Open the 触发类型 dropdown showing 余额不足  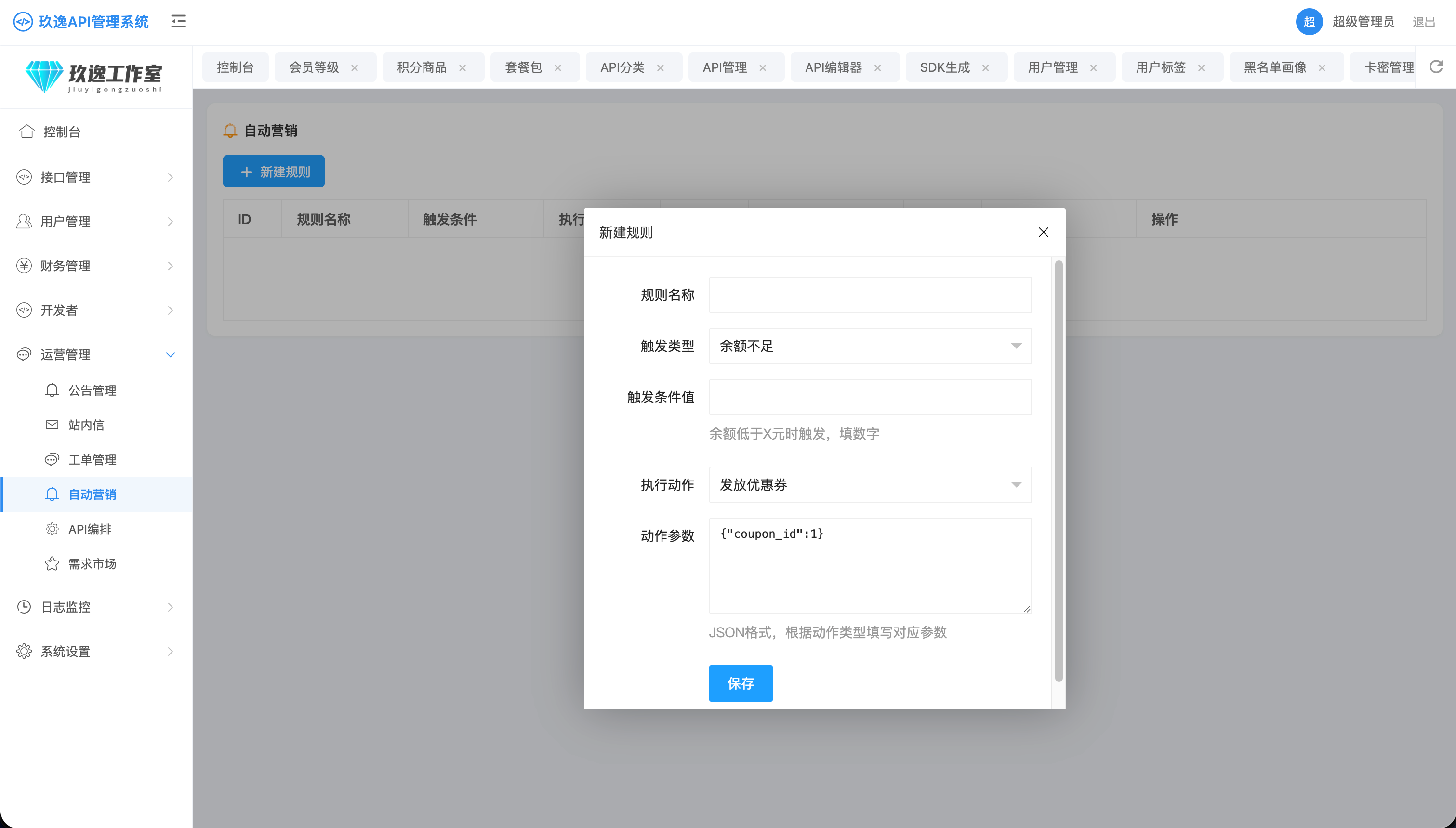coord(870,346)
